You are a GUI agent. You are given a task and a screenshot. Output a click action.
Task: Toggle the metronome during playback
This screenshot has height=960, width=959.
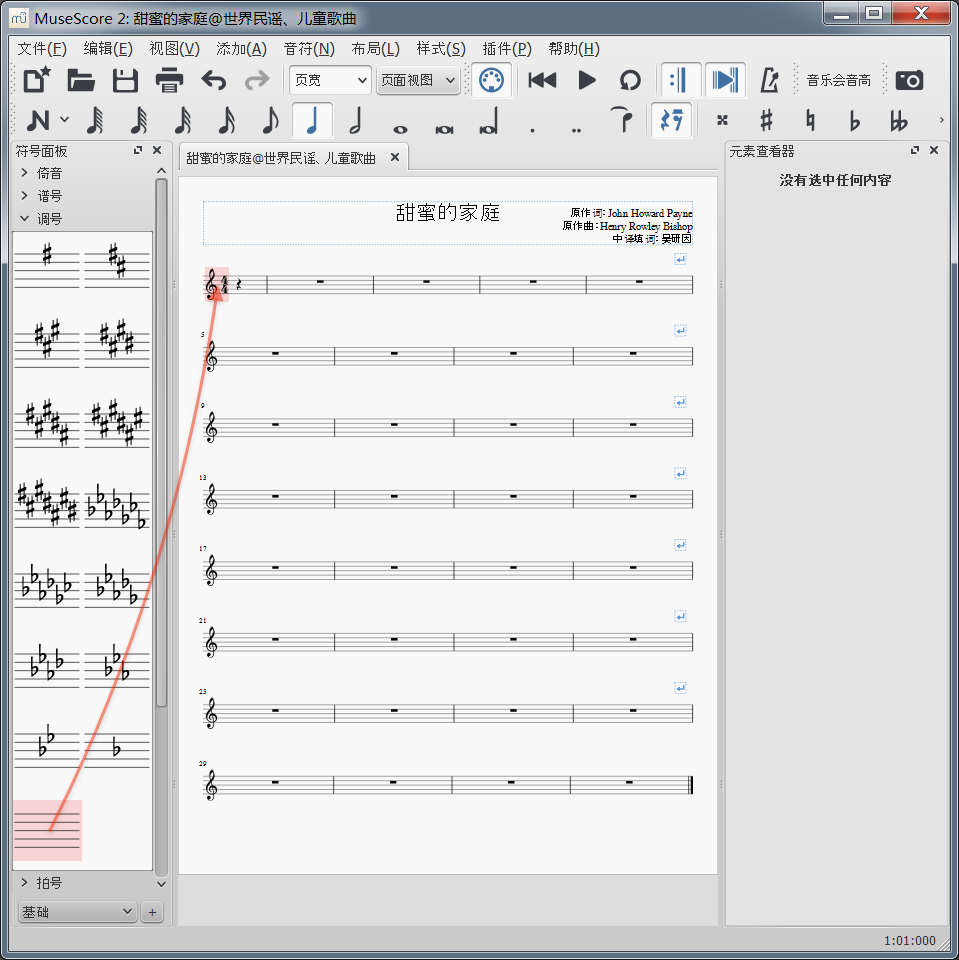coord(769,81)
